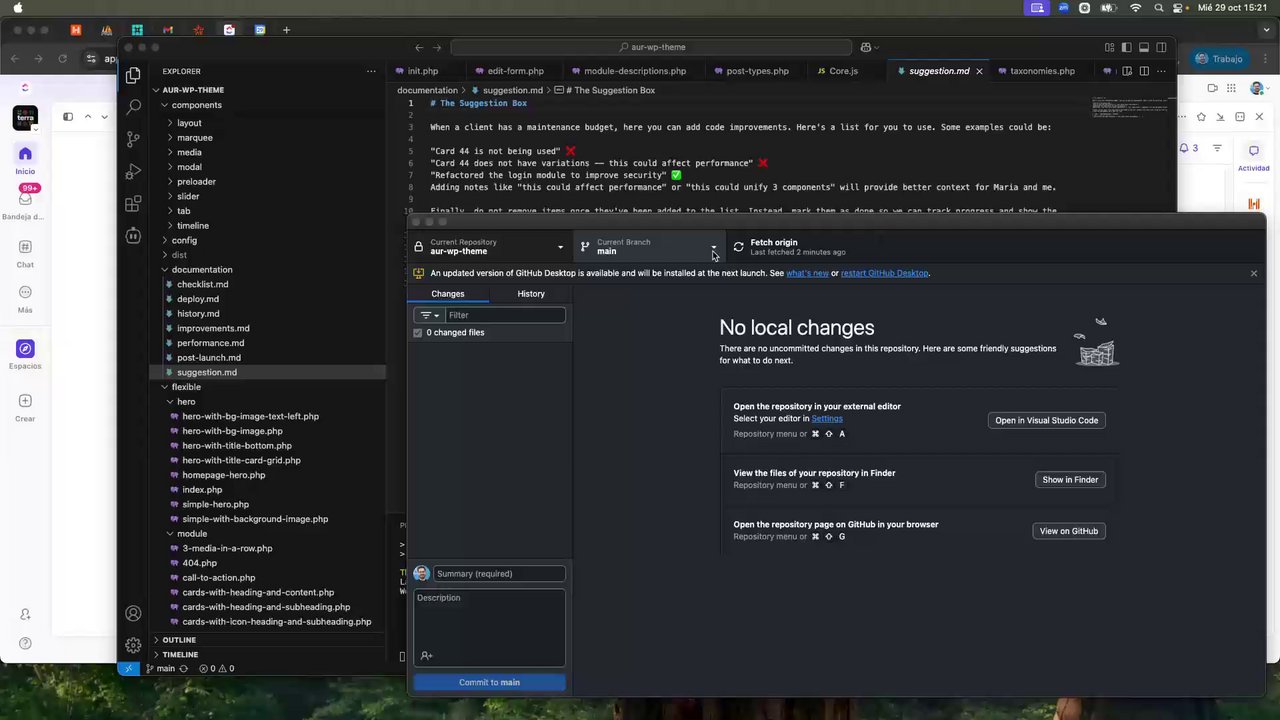Open Espacios compass icon in browser sidebar
This screenshot has width=1280, height=720.
pos(25,348)
